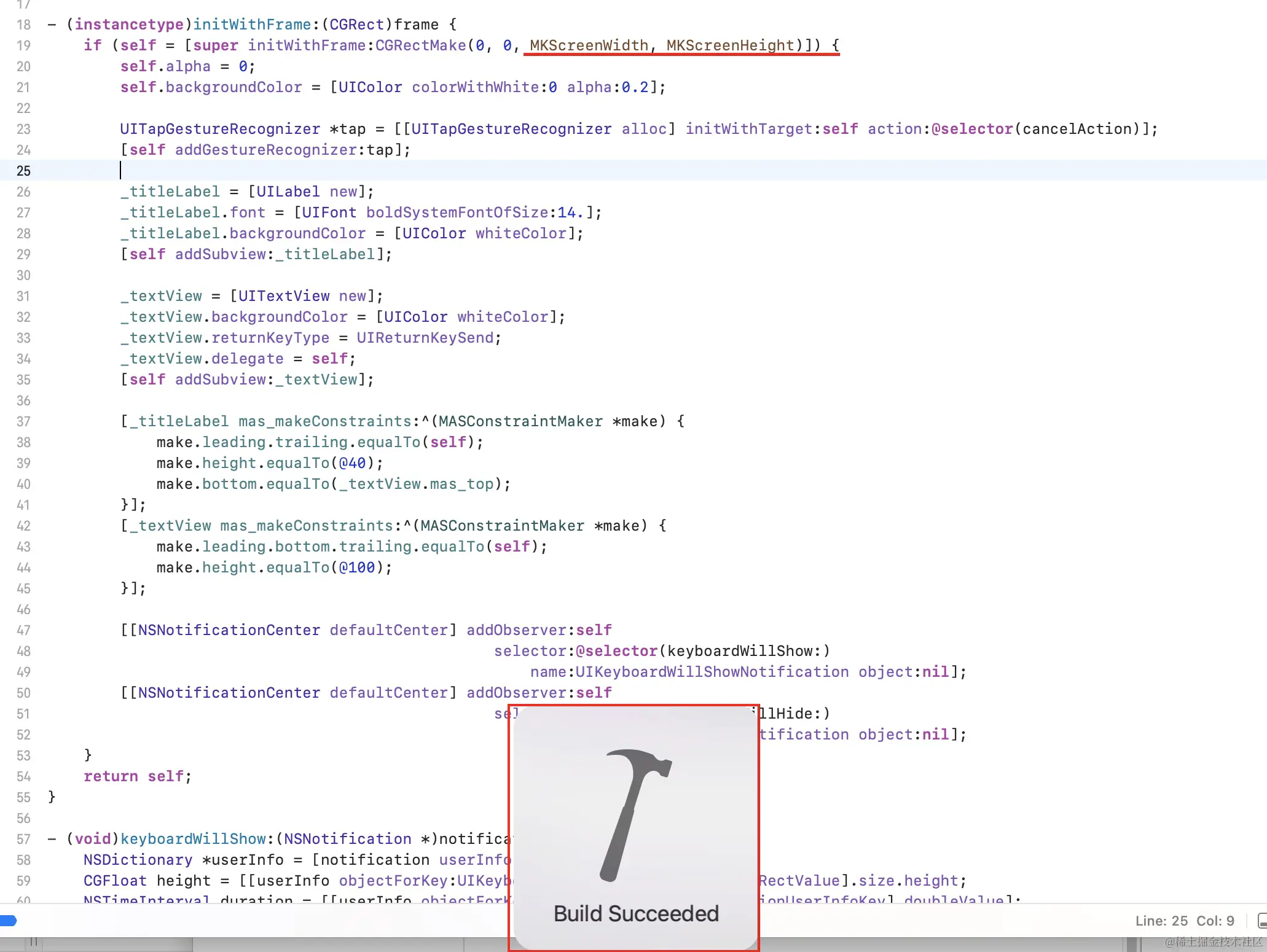Click NSDictionary *userInfo declaration
The width and height of the screenshot is (1267, 952).
[184, 860]
